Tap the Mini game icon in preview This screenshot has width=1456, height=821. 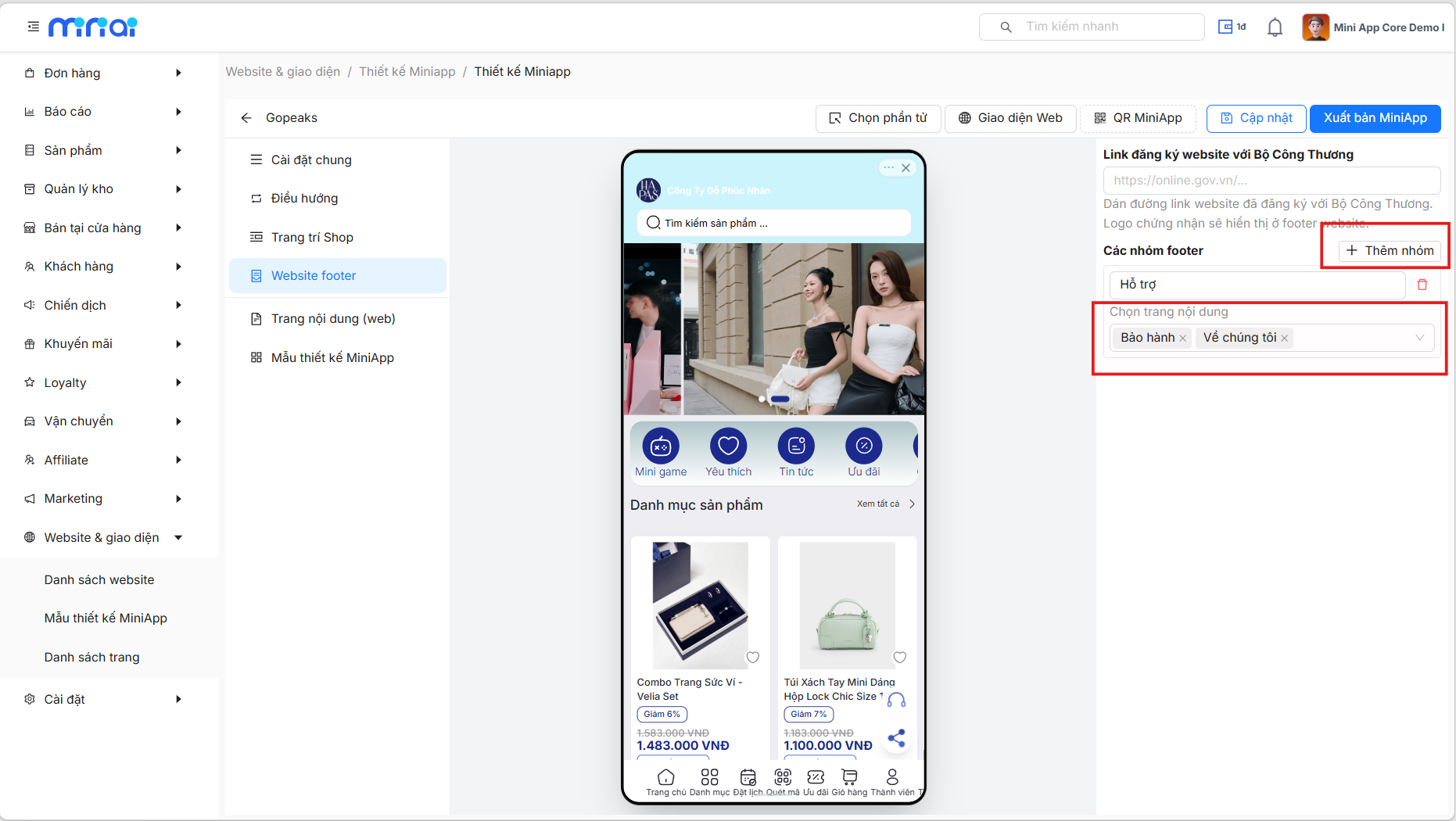[x=661, y=446]
